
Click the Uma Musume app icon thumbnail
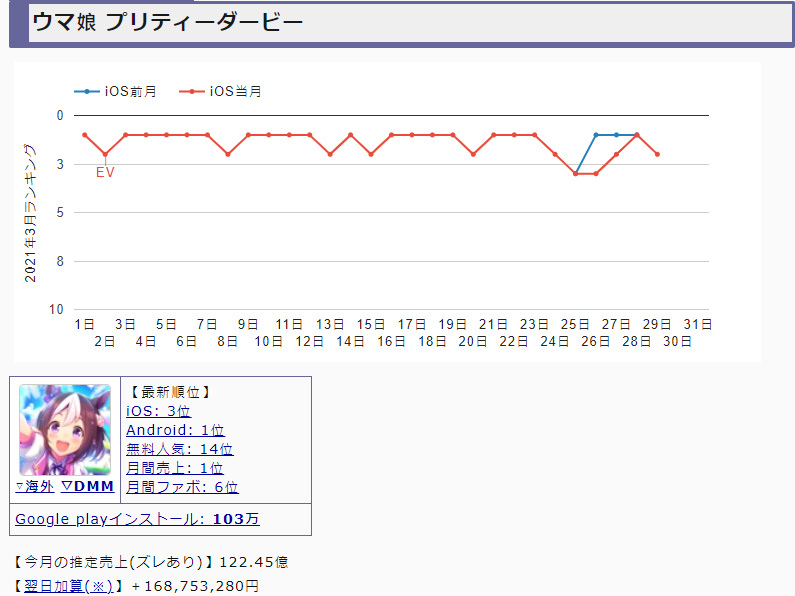65,429
